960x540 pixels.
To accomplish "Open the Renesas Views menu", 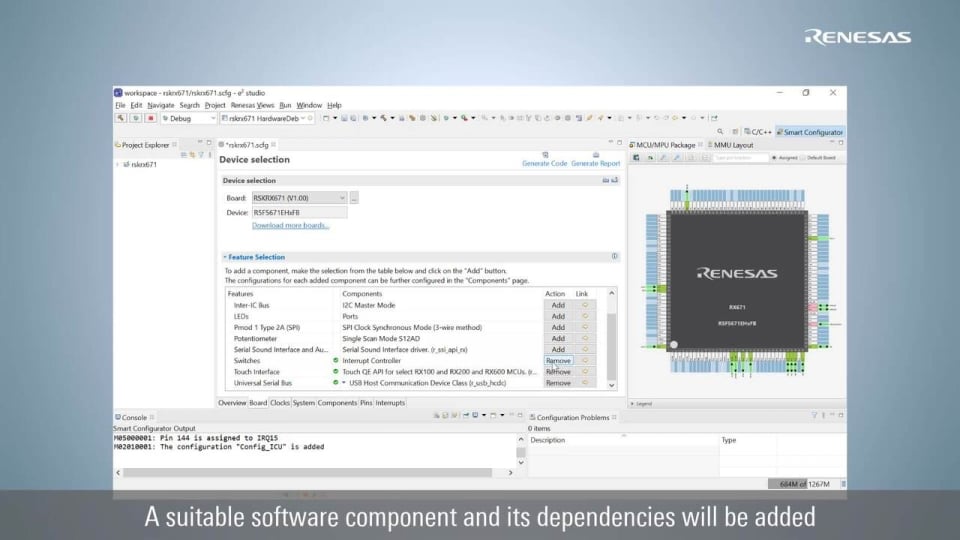I will click(x=252, y=105).
